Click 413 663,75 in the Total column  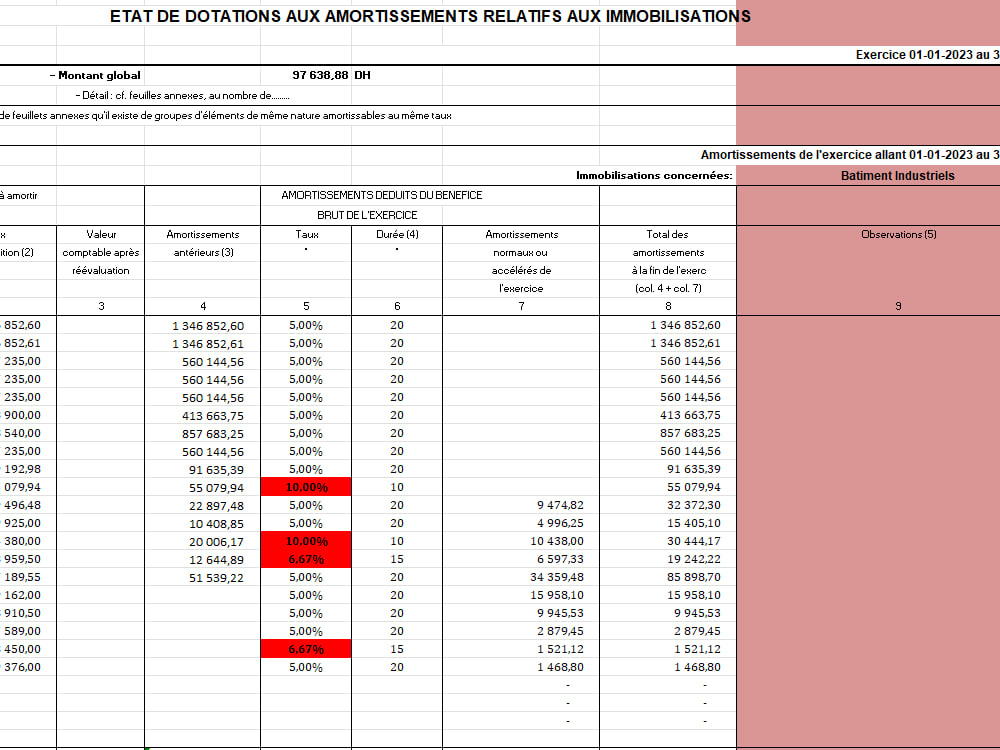[690, 415]
